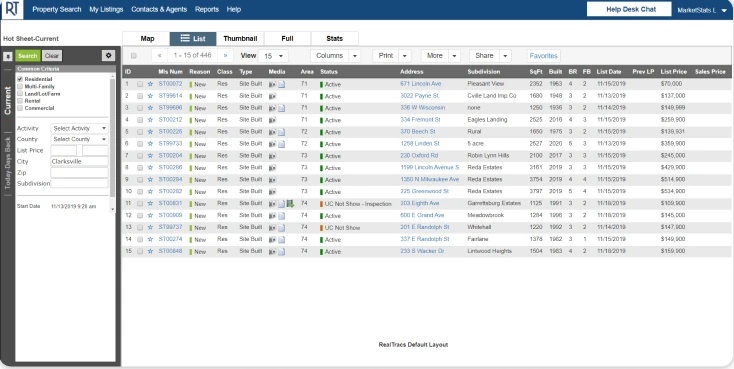Open the Select Activity dropdown
Image resolution: width=734 pixels, height=369 pixels.
tap(79, 128)
